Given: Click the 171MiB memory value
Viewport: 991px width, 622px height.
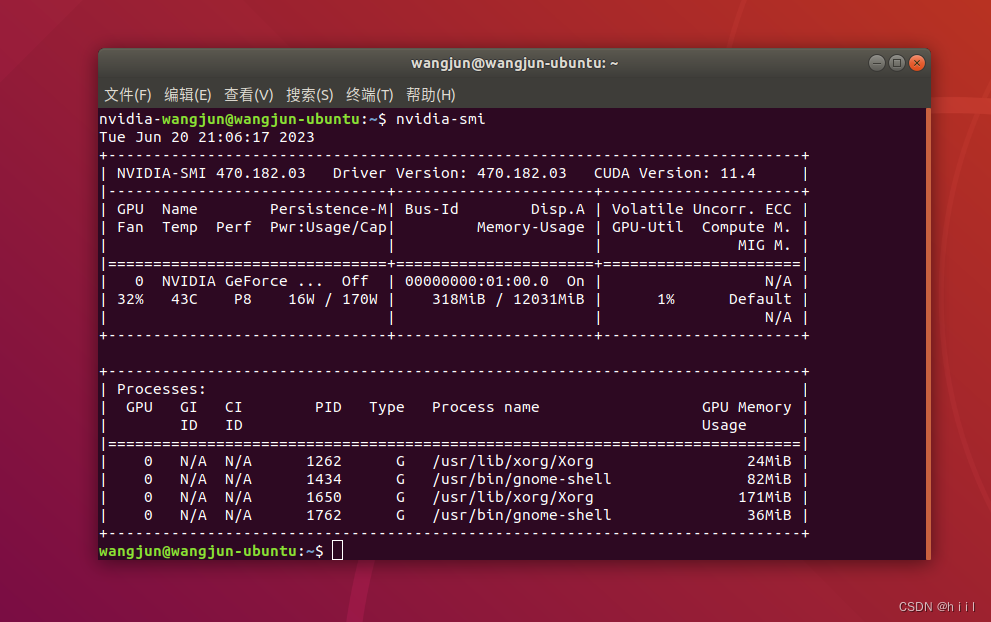Looking at the screenshot, I should coord(765,497).
